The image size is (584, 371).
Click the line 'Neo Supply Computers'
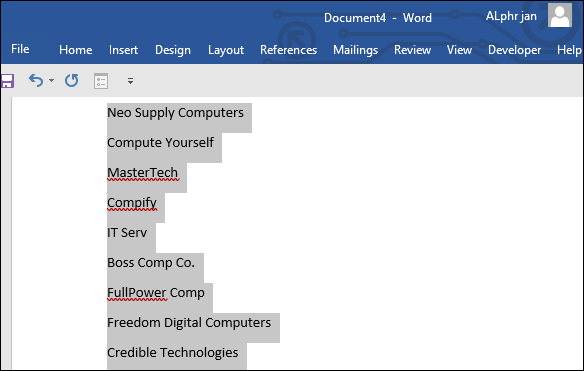[175, 112]
